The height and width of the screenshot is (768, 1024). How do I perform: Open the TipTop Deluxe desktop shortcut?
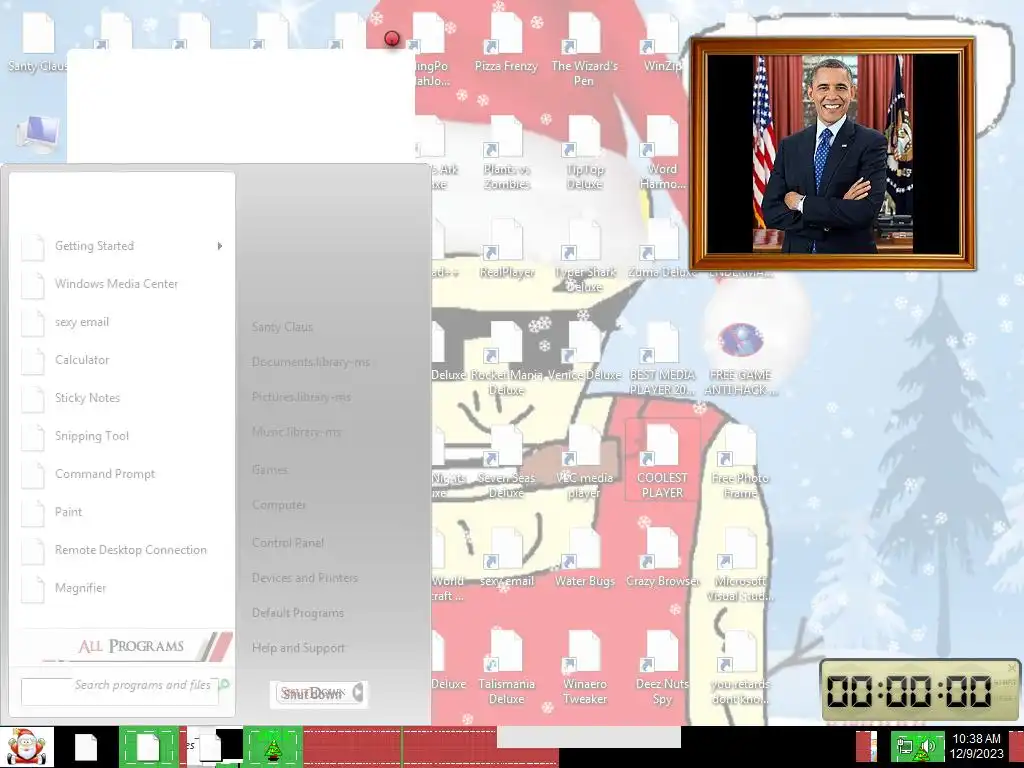584,153
